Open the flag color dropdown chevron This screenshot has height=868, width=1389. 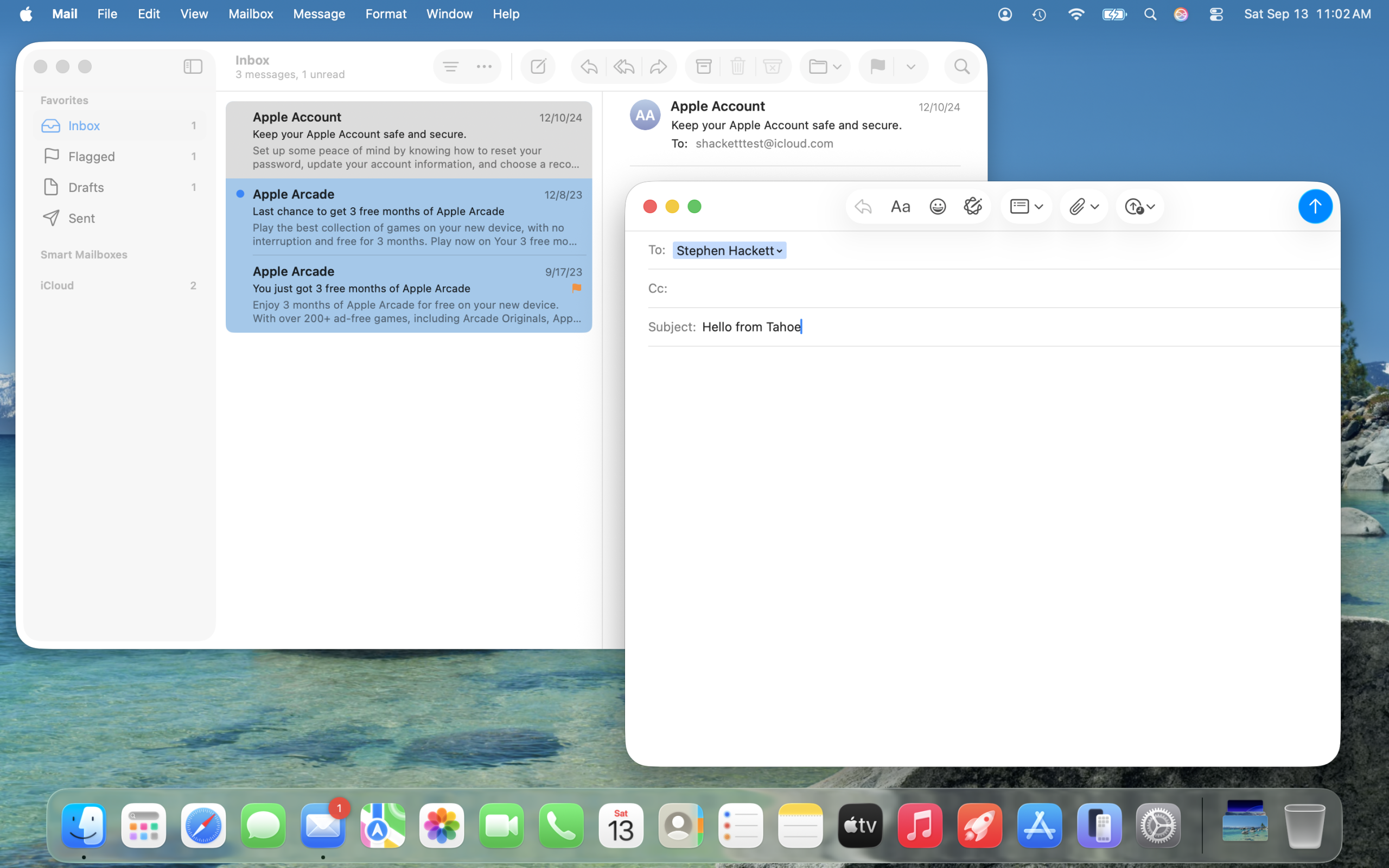coord(911,67)
